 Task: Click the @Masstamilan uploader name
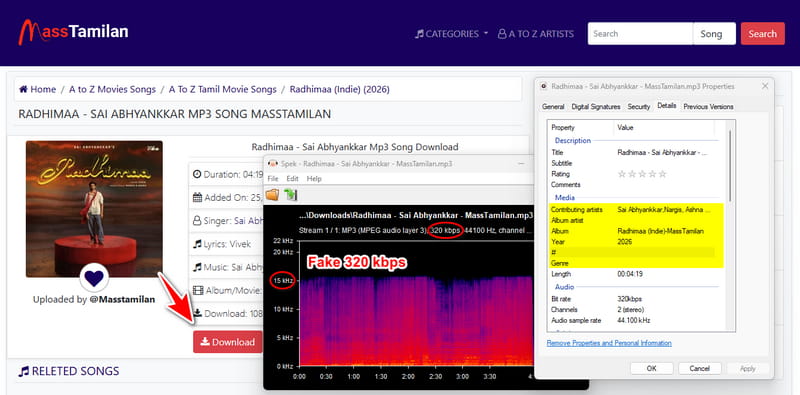coord(122,300)
